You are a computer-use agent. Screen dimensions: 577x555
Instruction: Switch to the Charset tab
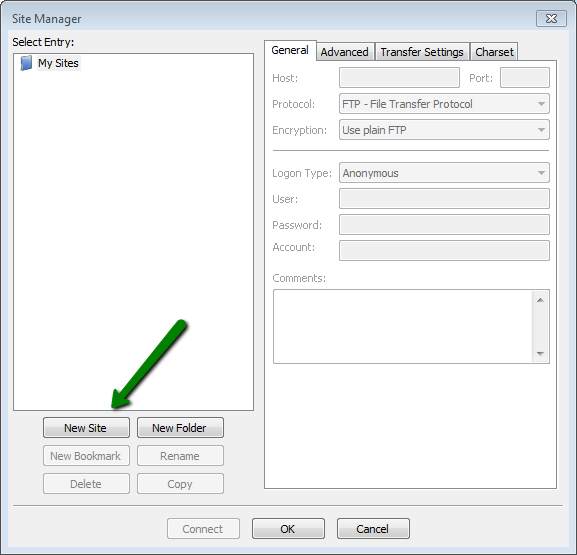click(x=494, y=52)
